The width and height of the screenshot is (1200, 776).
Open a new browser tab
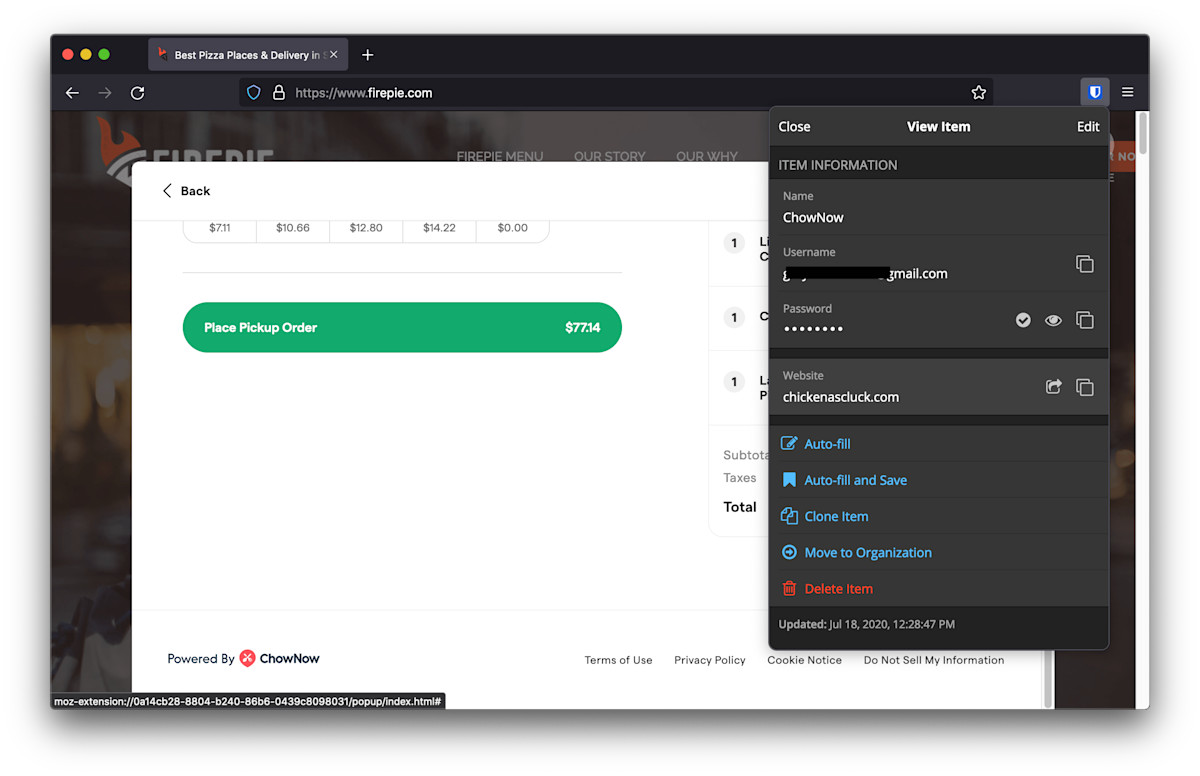(367, 55)
